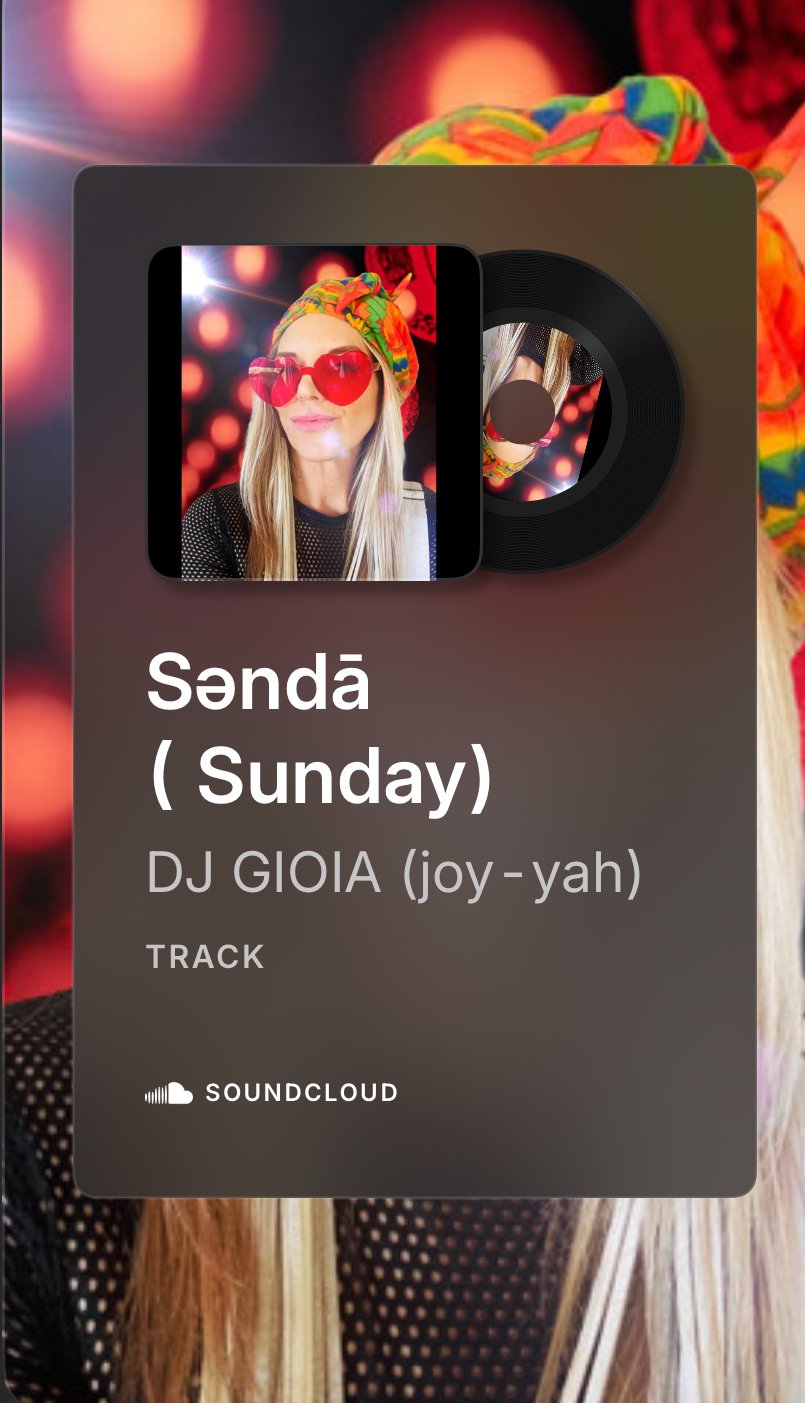Screen dimensions: 805x1403
Task: Open the track title Səndā
Action: 259,683
